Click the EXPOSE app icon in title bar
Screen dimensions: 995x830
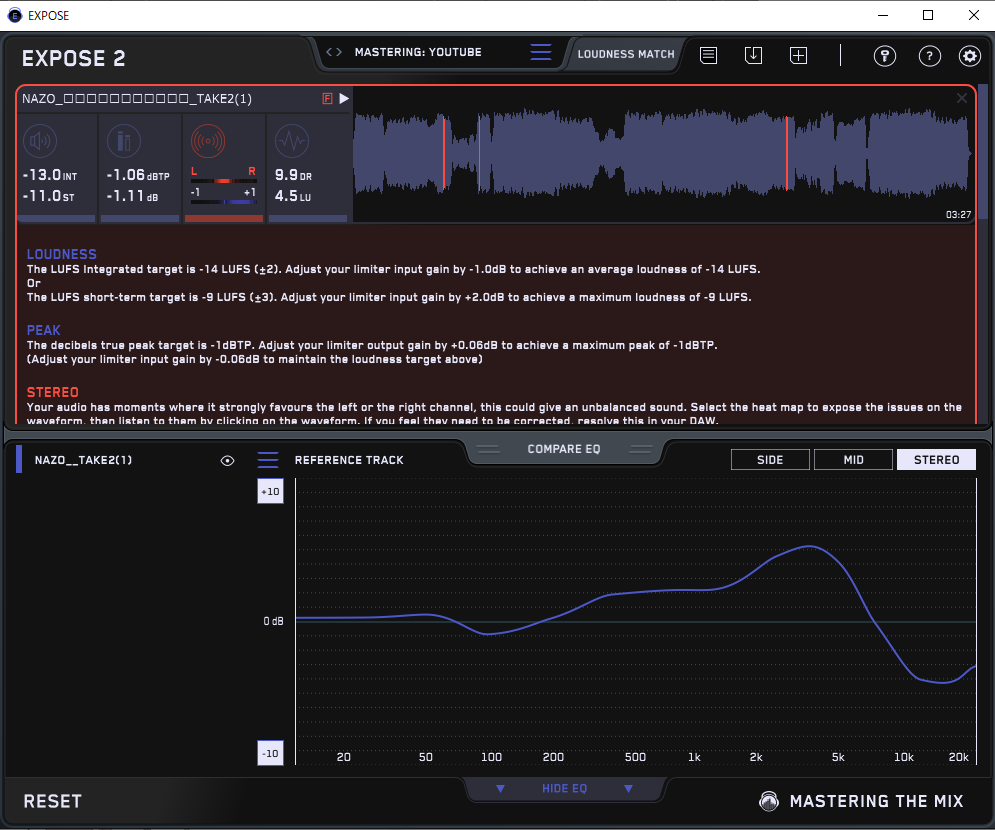pos(15,15)
